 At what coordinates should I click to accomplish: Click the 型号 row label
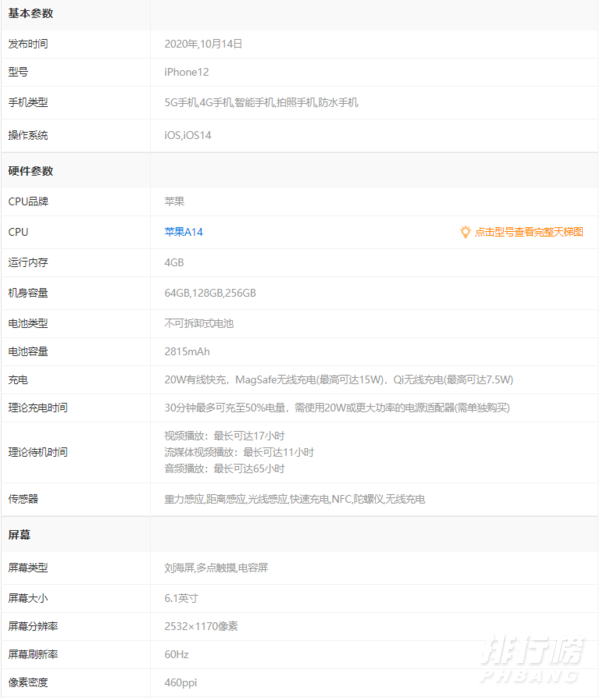coord(18,72)
